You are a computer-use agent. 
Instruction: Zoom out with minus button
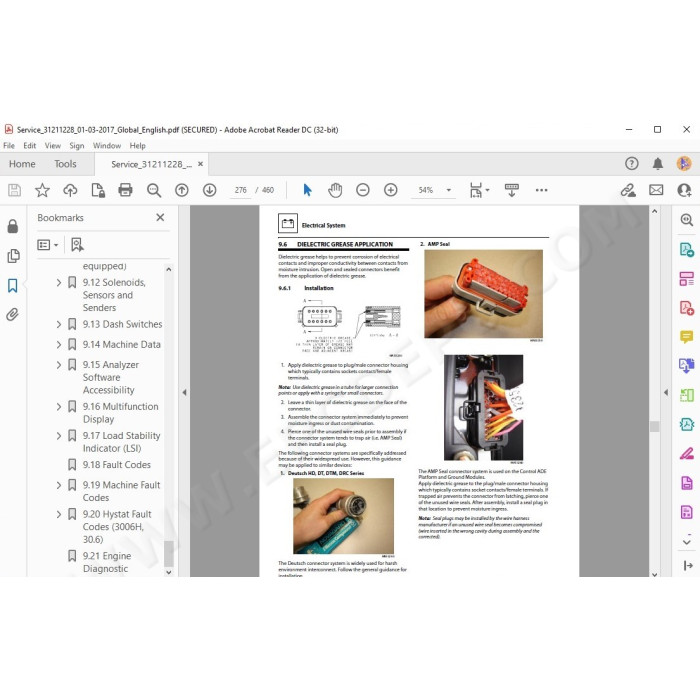[x=363, y=190]
